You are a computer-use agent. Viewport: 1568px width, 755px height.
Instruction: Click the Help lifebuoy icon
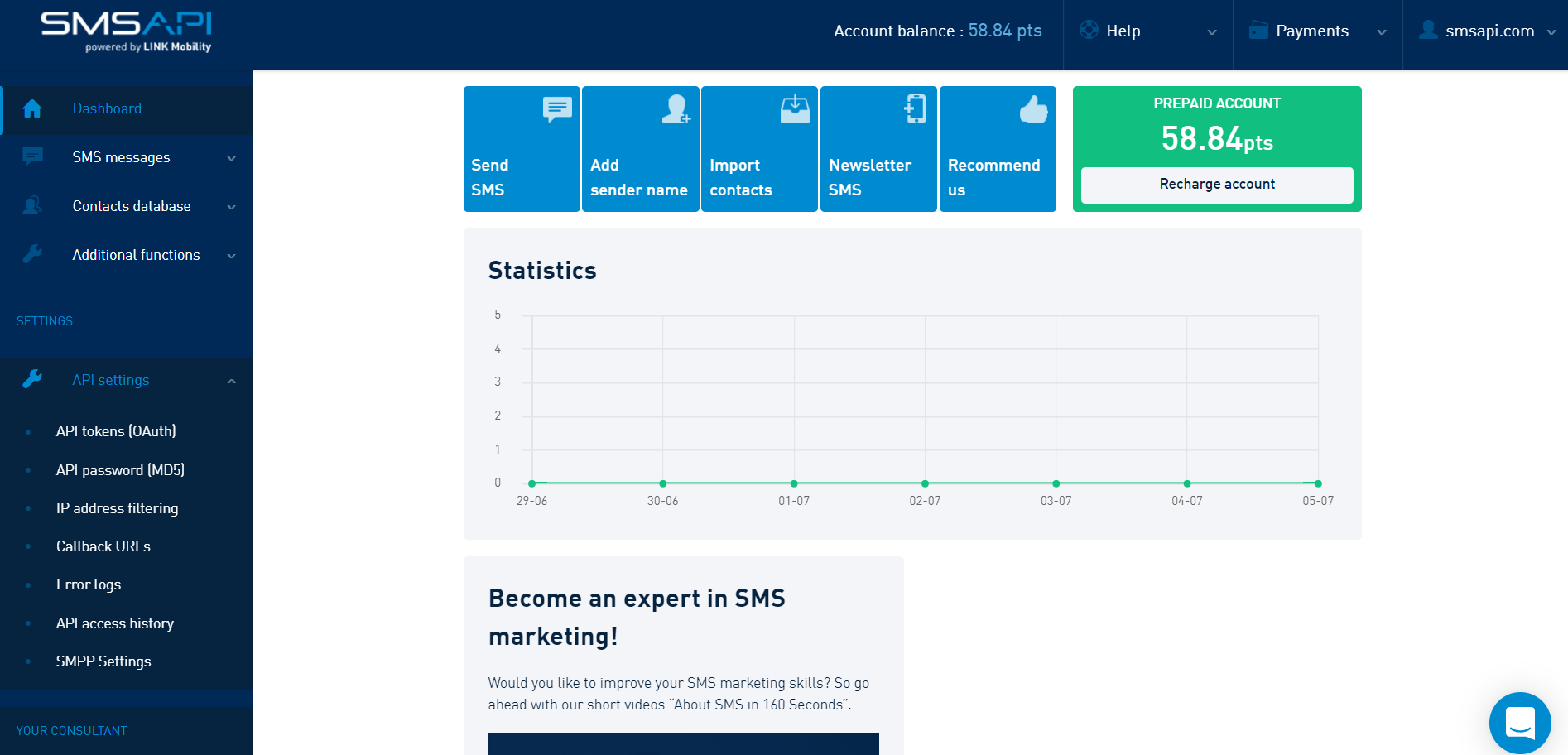point(1089,30)
